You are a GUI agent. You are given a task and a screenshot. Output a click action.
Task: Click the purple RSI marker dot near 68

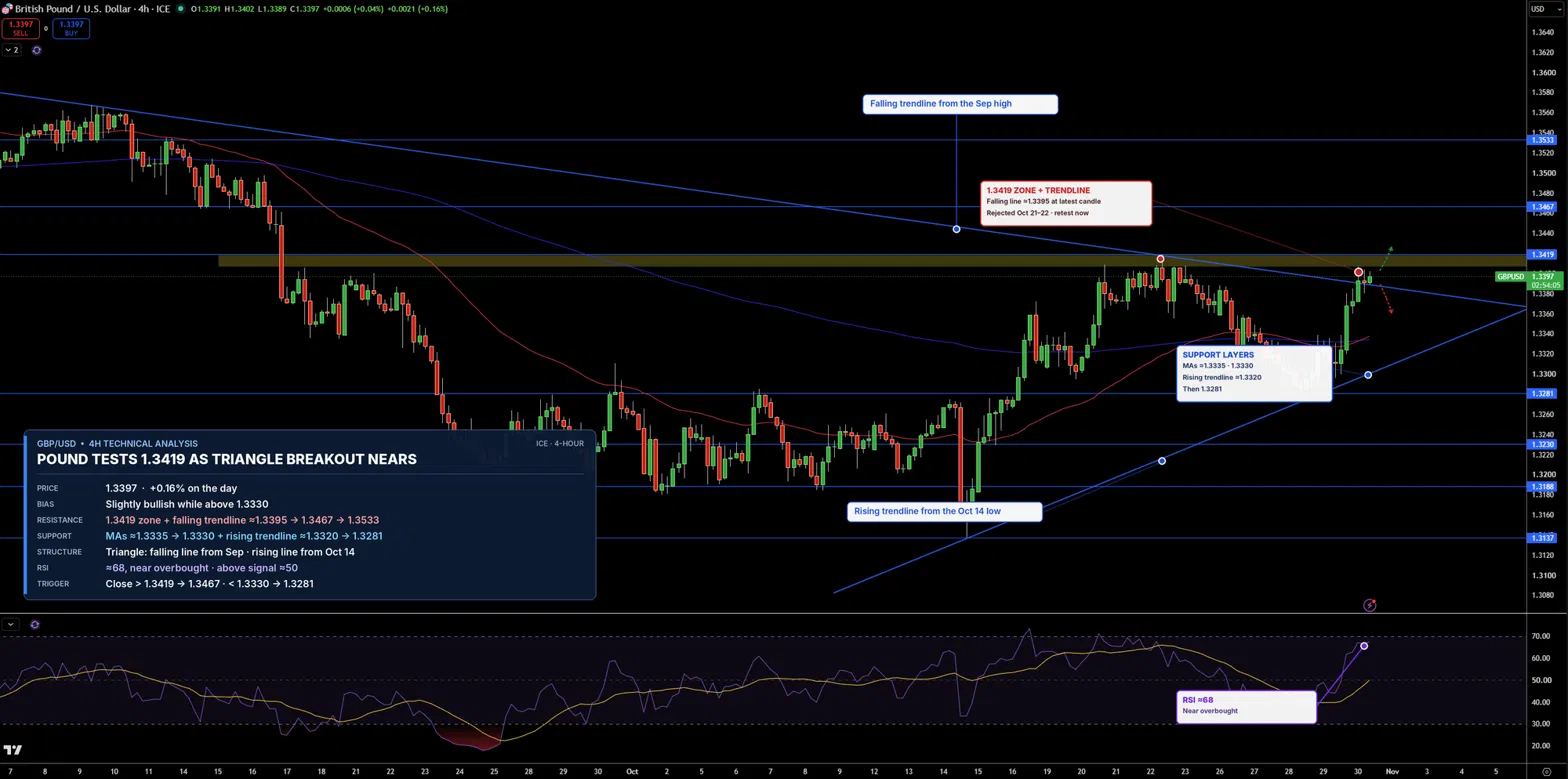(x=1364, y=646)
